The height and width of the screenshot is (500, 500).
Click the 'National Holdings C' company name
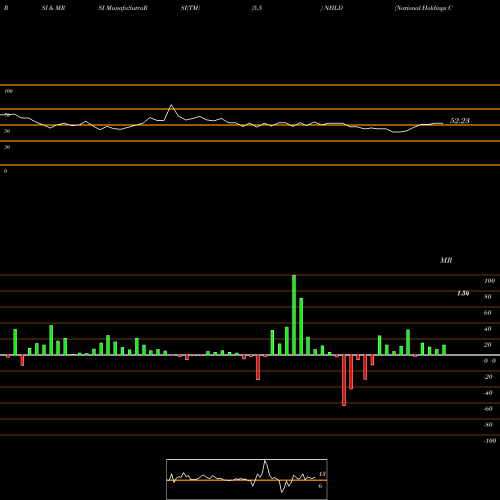424,8
